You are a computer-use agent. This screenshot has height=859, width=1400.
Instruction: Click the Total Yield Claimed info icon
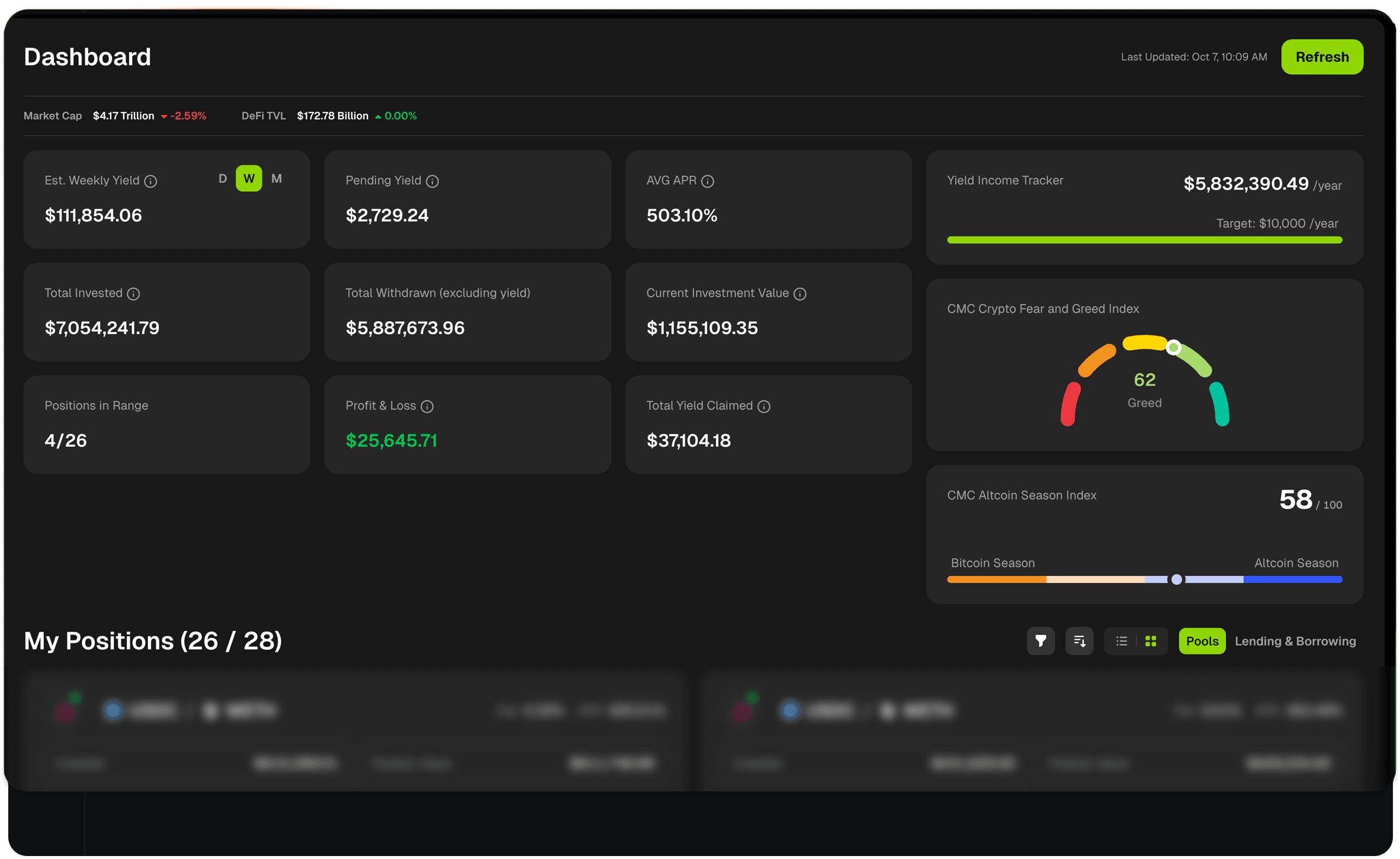pos(764,406)
